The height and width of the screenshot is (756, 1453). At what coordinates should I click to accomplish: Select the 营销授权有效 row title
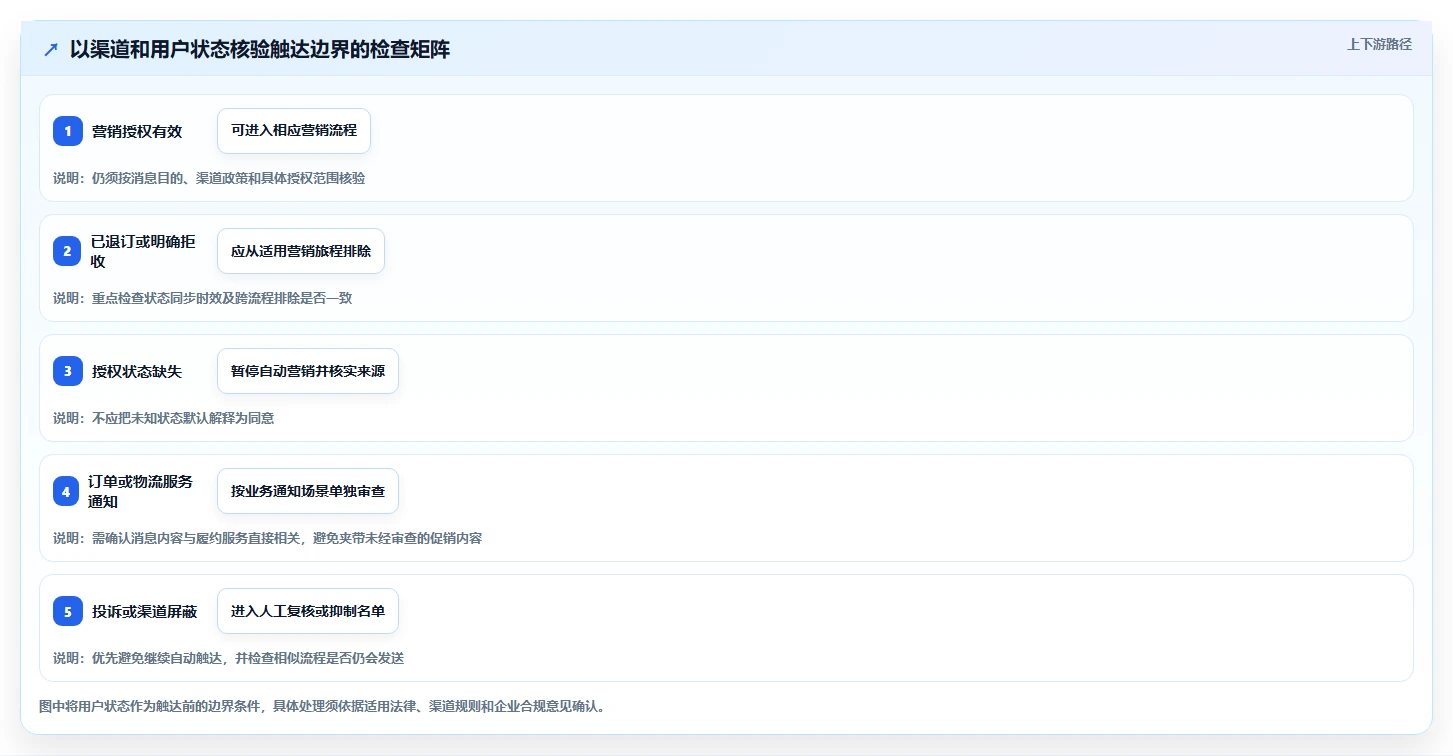coord(137,131)
